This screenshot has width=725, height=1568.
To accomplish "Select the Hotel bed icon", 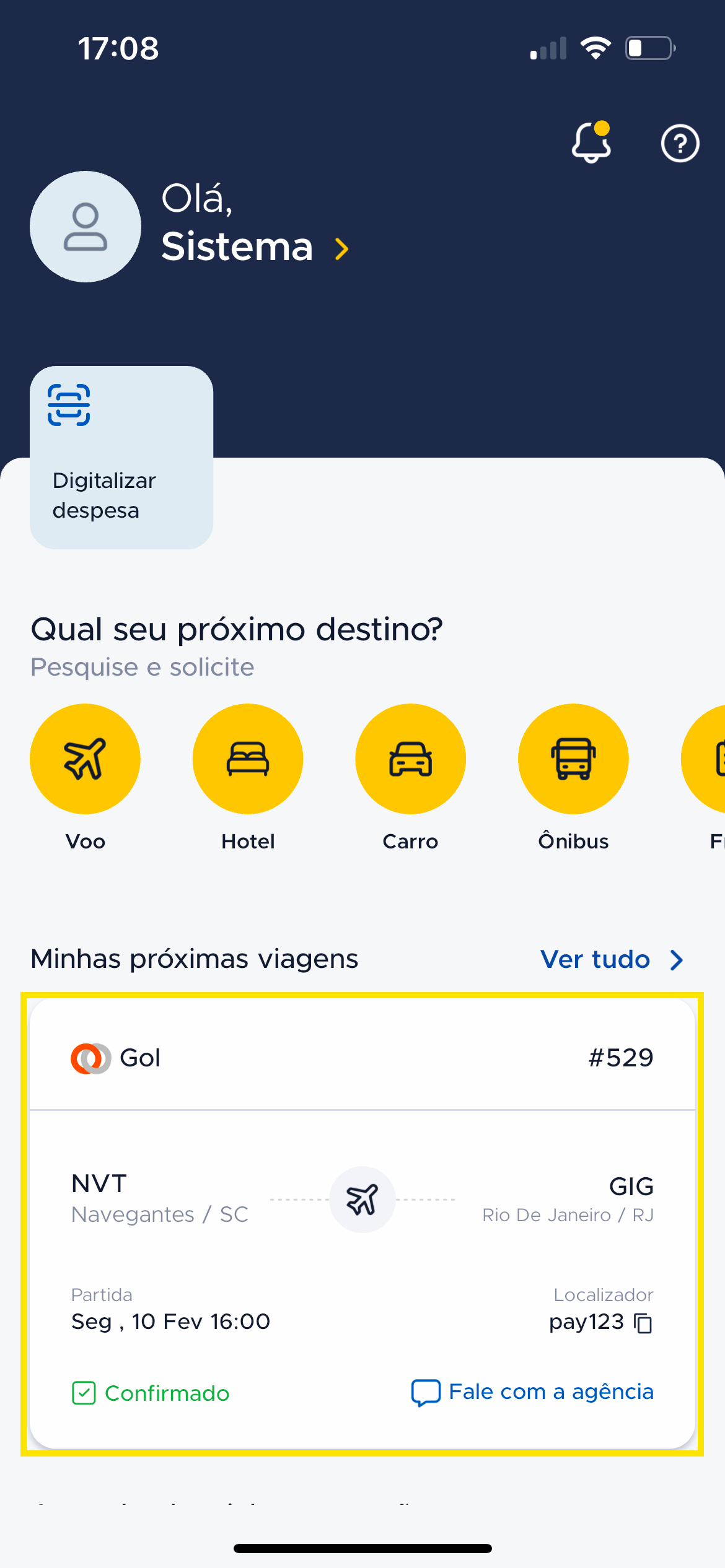I will (248, 759).
